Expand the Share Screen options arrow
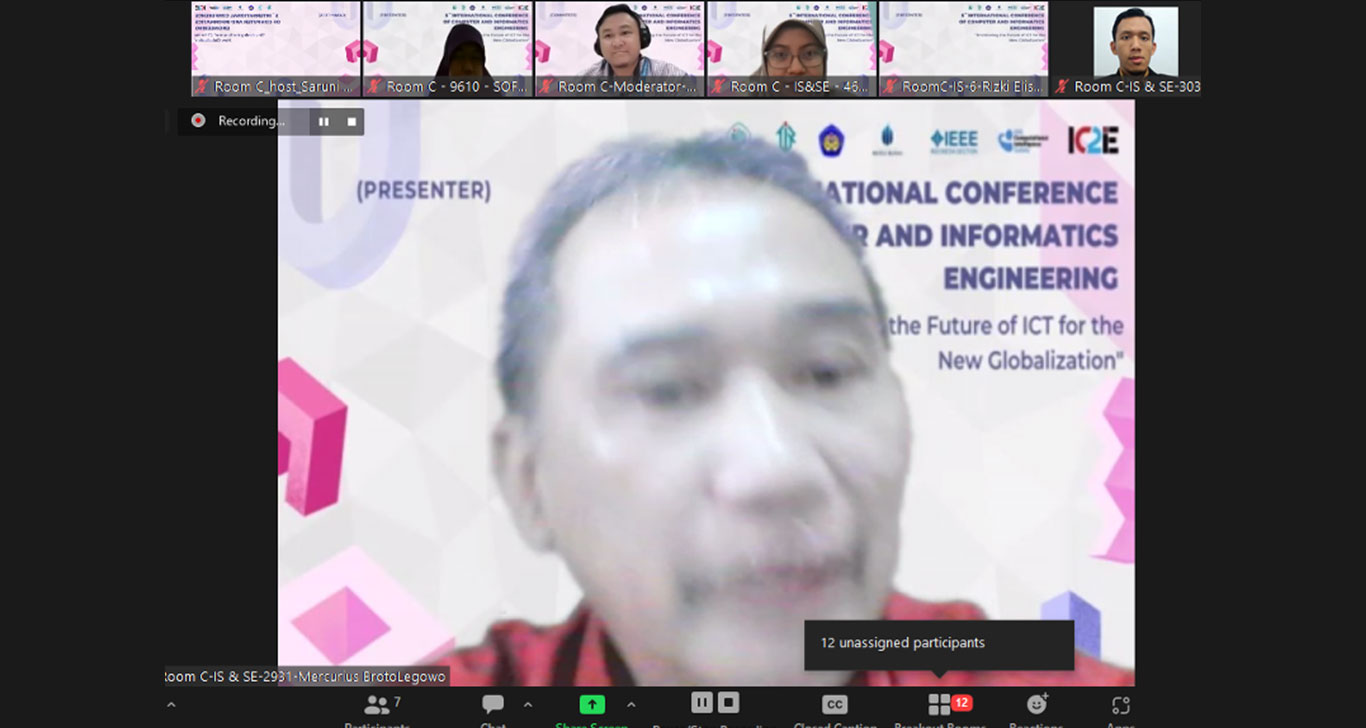 pyautogui.click(x=631, y=705)
